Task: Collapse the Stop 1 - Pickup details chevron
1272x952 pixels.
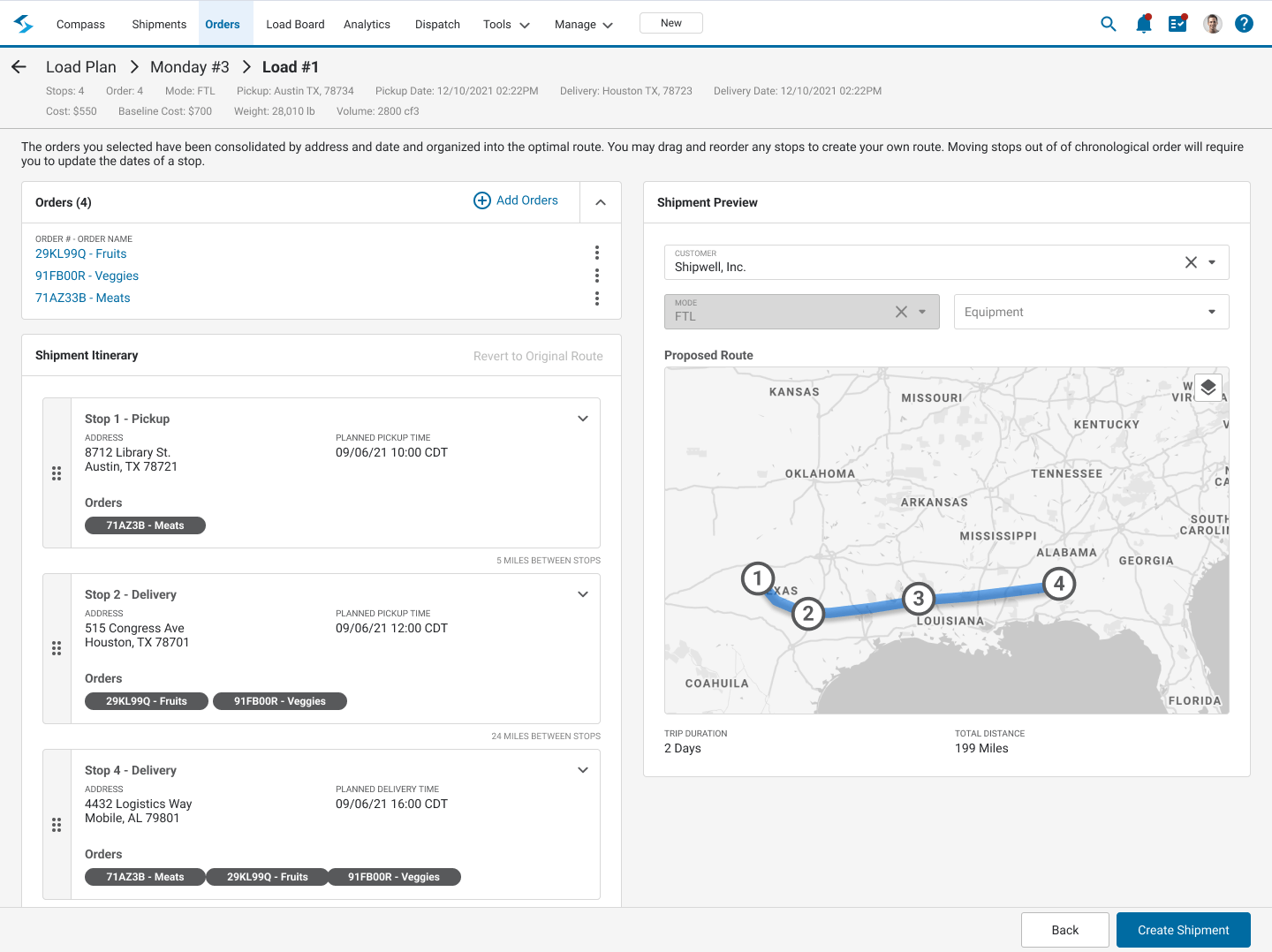Action: click(582, 418)
